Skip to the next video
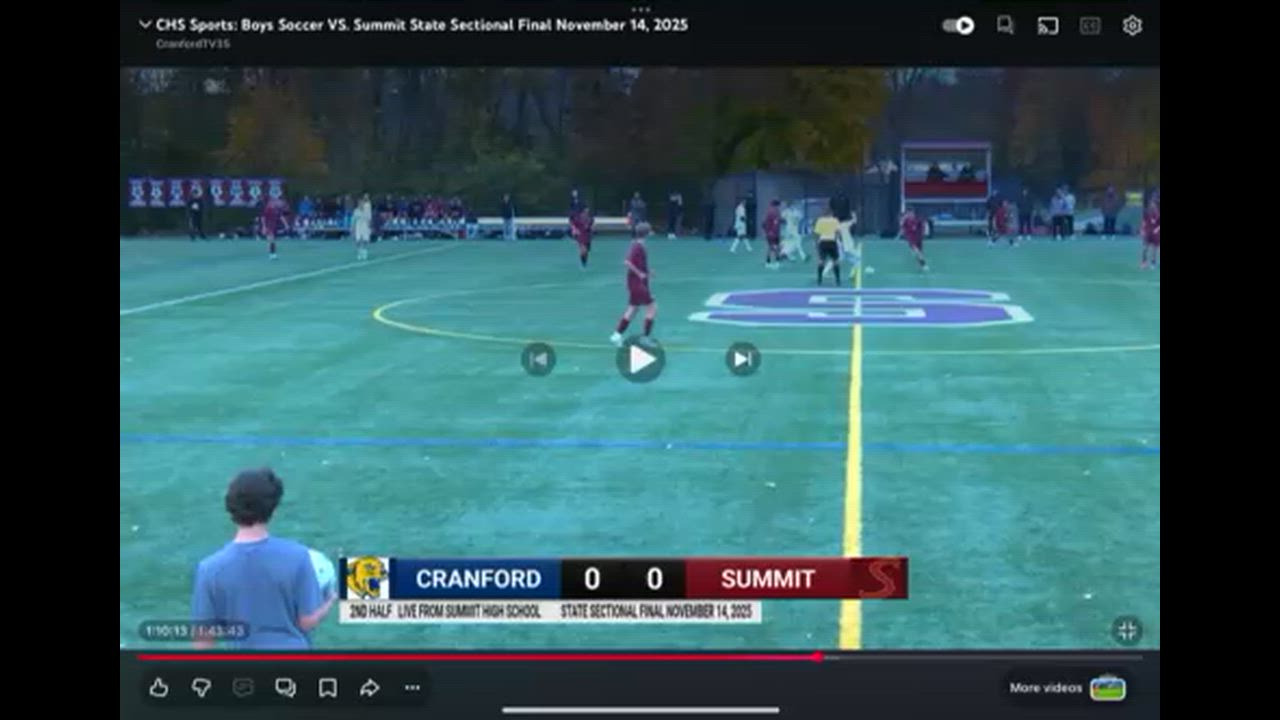Viewport: 1280px width, 720px height. click(x=742, y=359)
